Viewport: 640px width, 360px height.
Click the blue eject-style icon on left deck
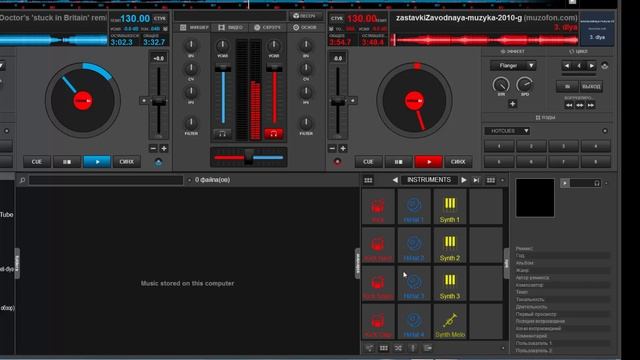(x=158, y=162)
